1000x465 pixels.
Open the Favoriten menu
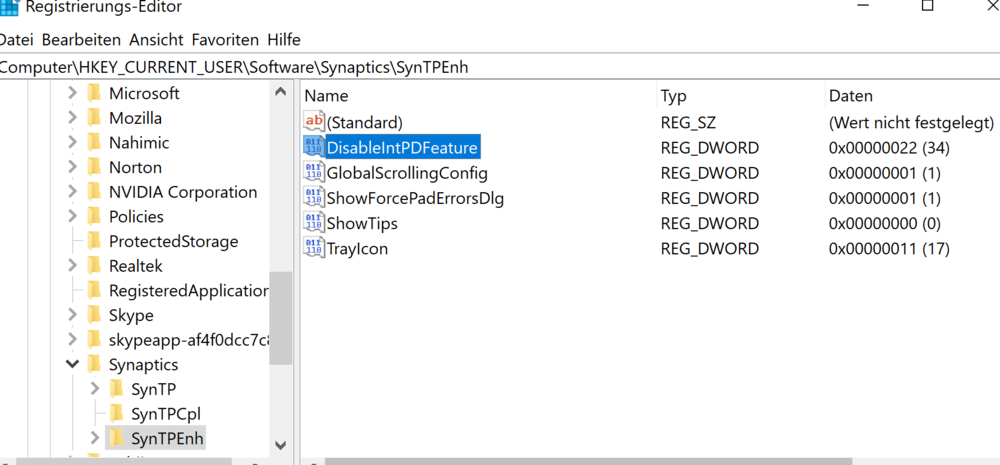click(225, 40)
